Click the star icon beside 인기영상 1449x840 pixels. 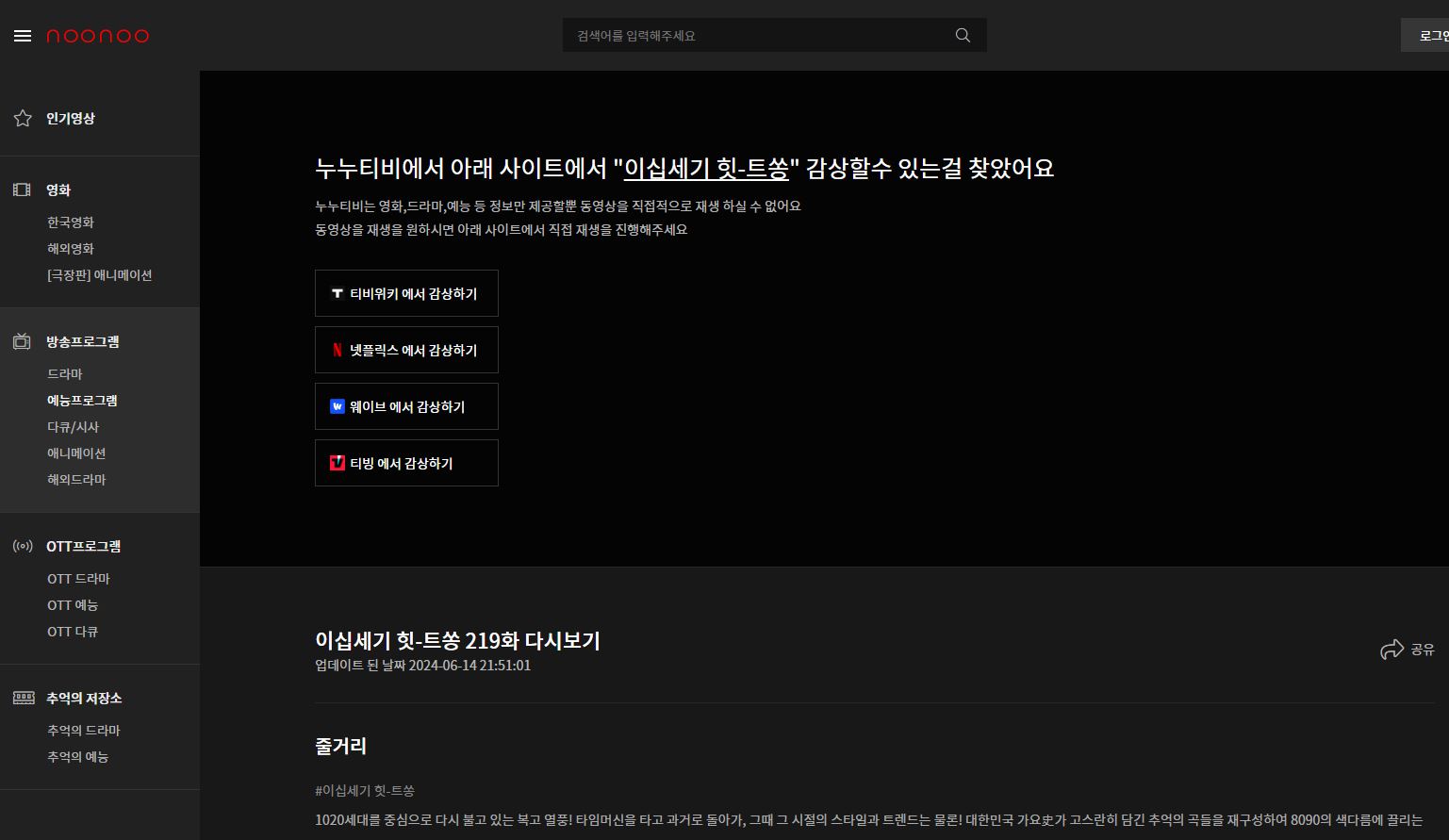23,118
